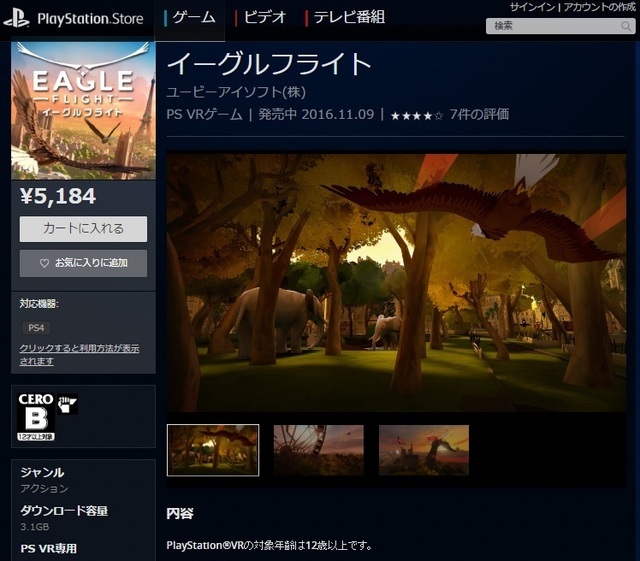Image resolution: width=640 pixels, height=561 pixels.
Task: Open the PlayStation.Store home link
Action: click(x=90, y=19)
